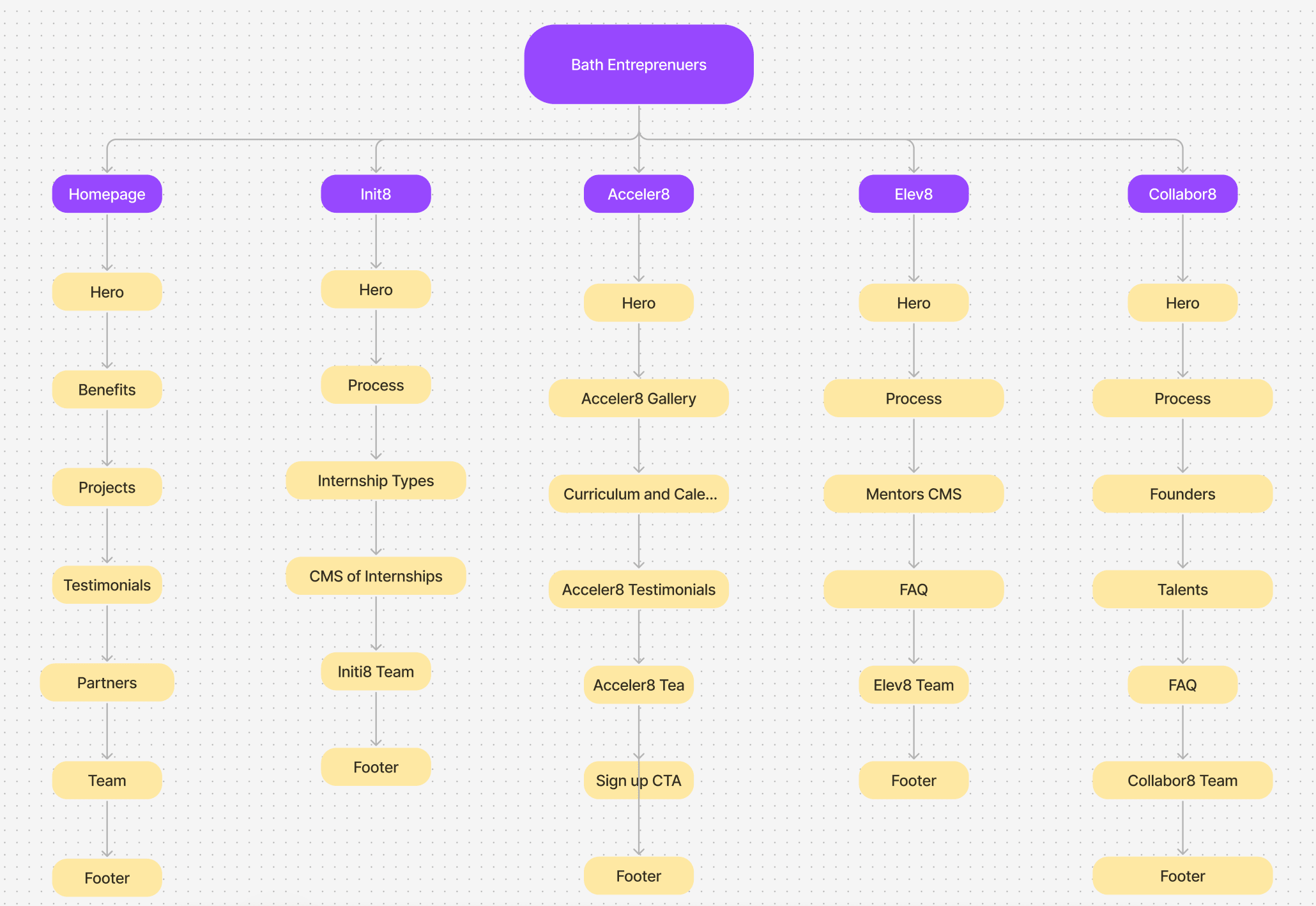Viewport: 1316px width, 906px height.
Task: Click the Acceler8 Gallery node
Action: (638, 399)
